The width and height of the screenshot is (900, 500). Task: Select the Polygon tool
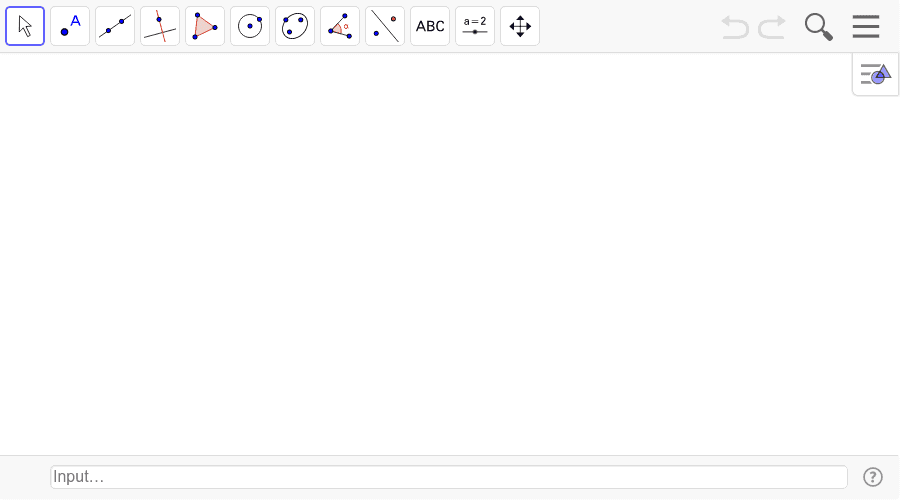(x=205, y=26)
